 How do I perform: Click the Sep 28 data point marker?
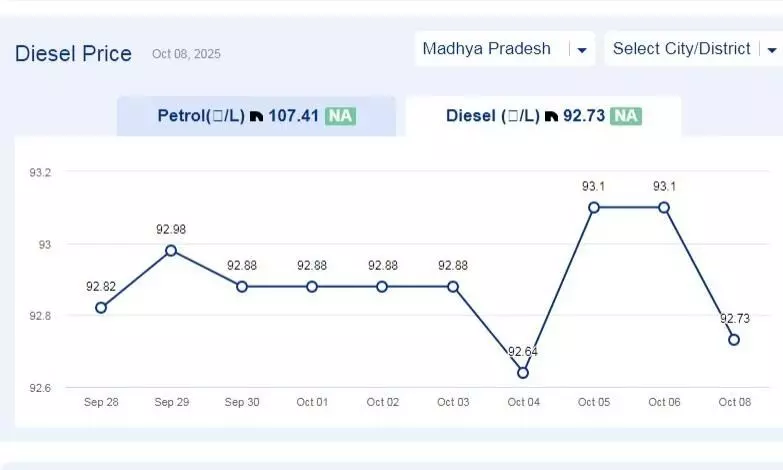click(101, 308)
